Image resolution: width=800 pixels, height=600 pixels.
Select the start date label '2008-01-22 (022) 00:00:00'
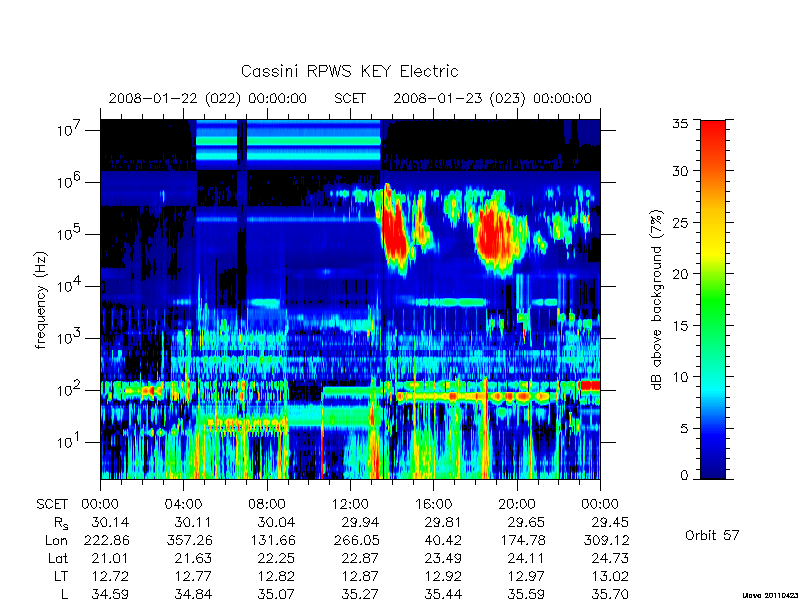[x=208, y=98]
